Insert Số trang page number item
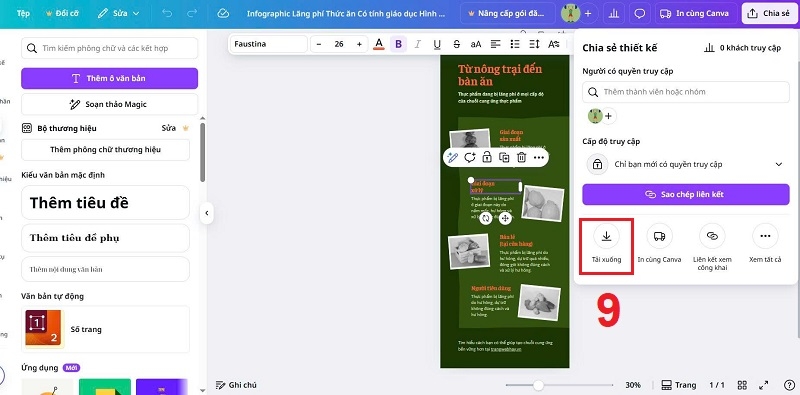 (x=105, y=329)
